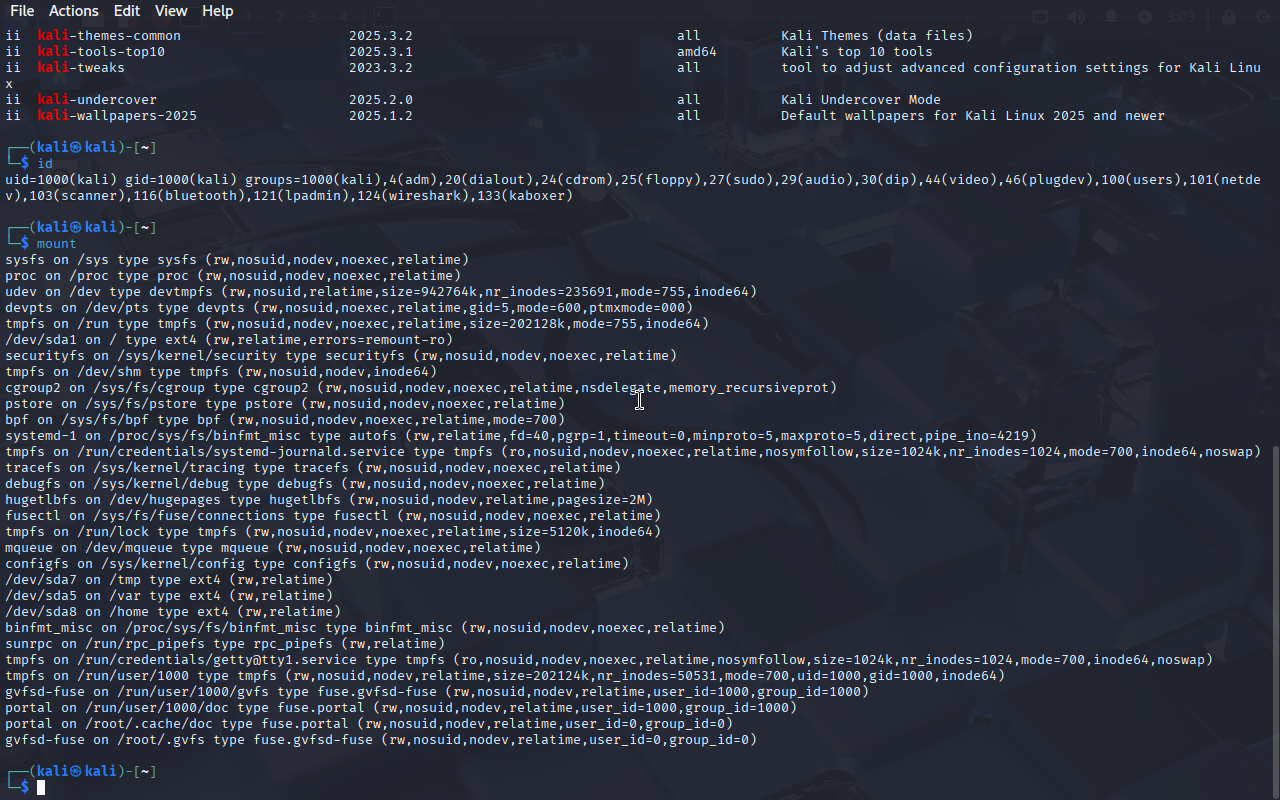Click the 'fusectl' mount line
The width and height of the screenshot is (1280, 800).
[333, 516]
